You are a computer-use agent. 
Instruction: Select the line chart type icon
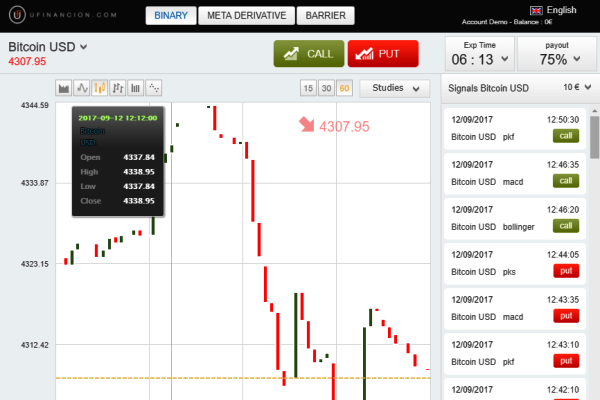click(x=82, y=88)
